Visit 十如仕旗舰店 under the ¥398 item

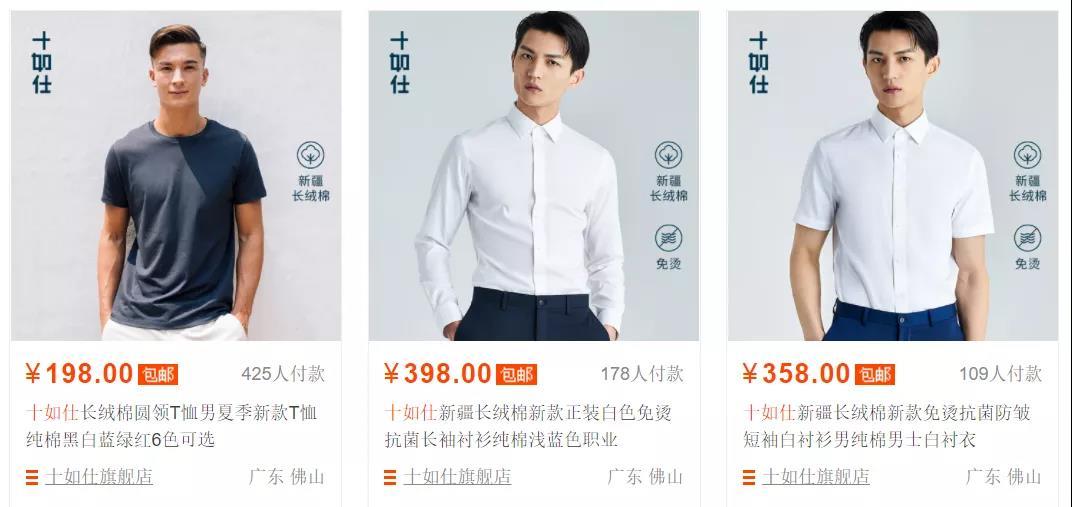tap(457, 476)
